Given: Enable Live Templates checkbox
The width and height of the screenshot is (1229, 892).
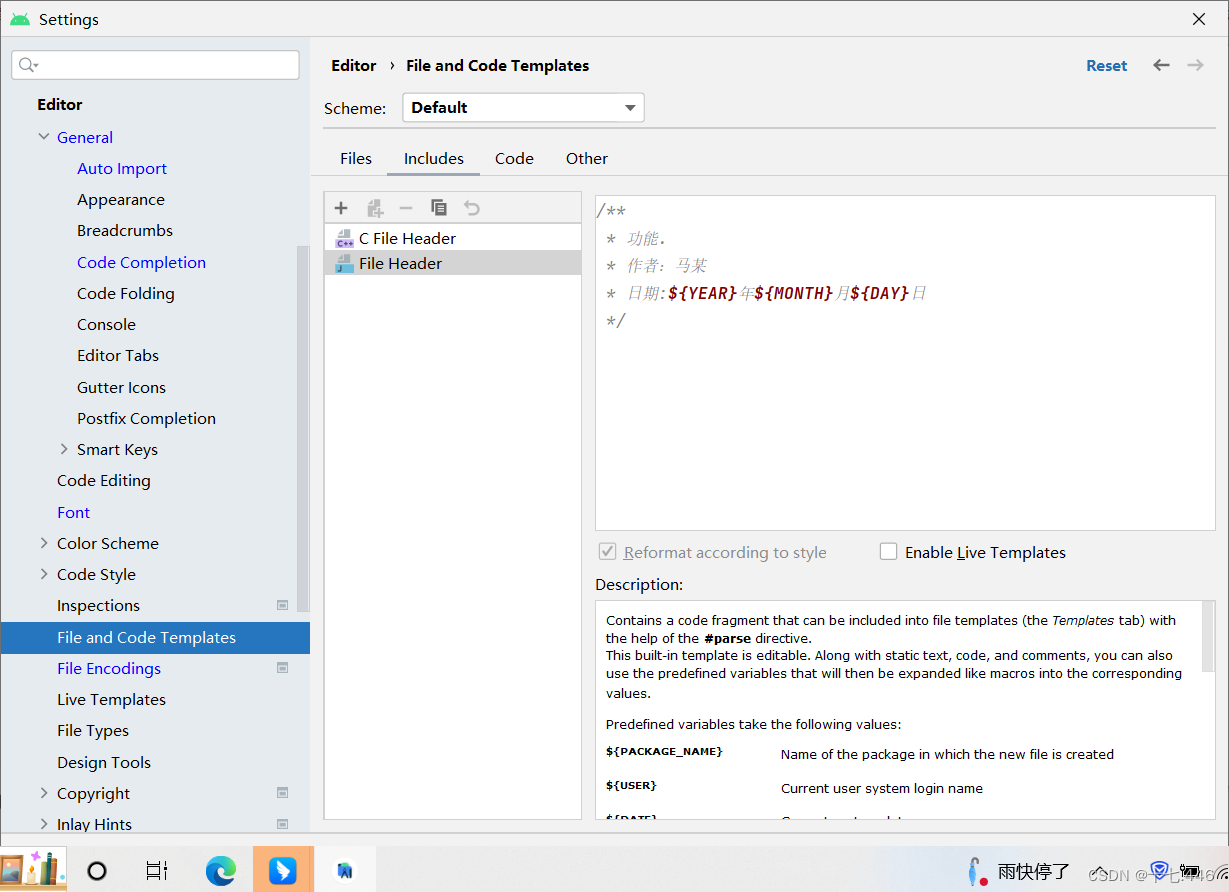Looking at the screenshot, I should click(x=888, y=551).
